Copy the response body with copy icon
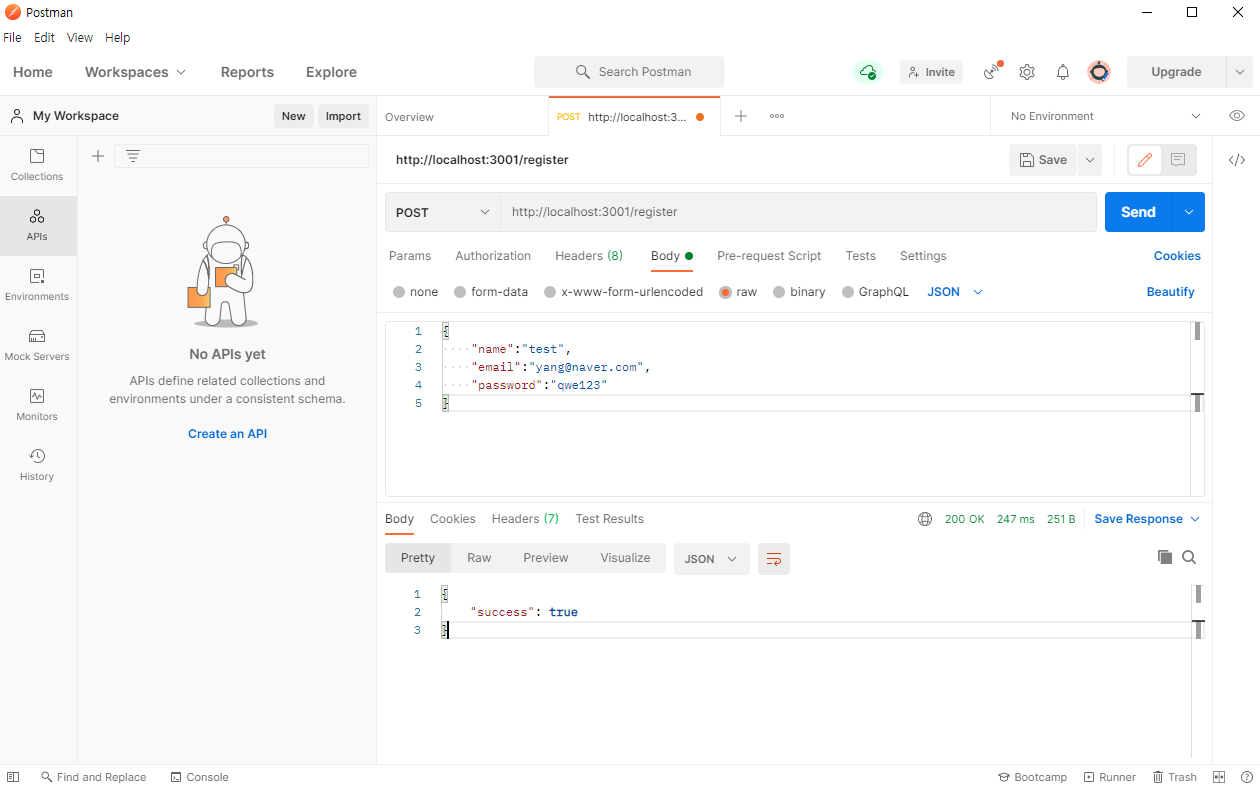Viewport: 1260px width, 787px height. click(x=1164, y=557)
